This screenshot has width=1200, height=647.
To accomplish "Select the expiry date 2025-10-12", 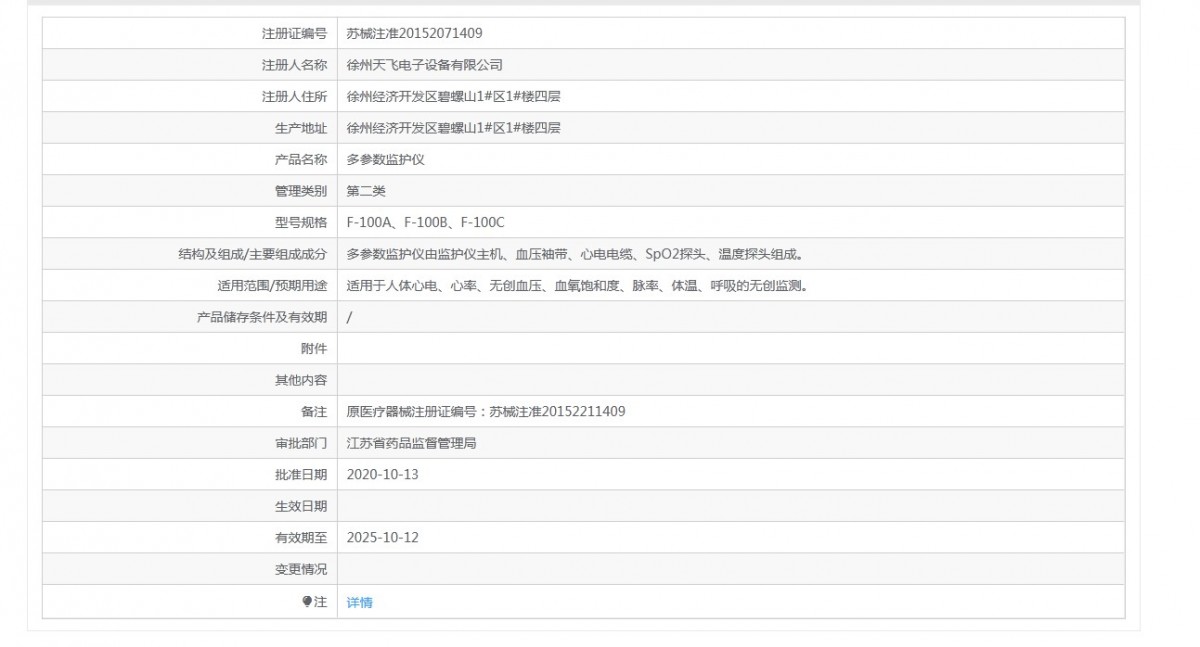I will coord(382,537).
